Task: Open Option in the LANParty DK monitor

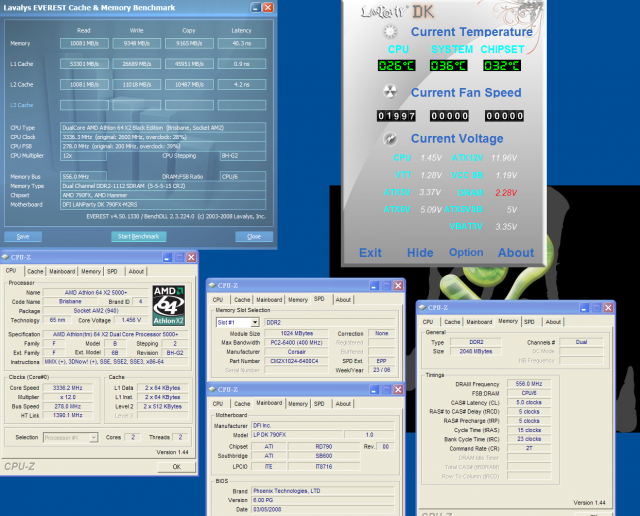Action: click(x=466, y=252)
